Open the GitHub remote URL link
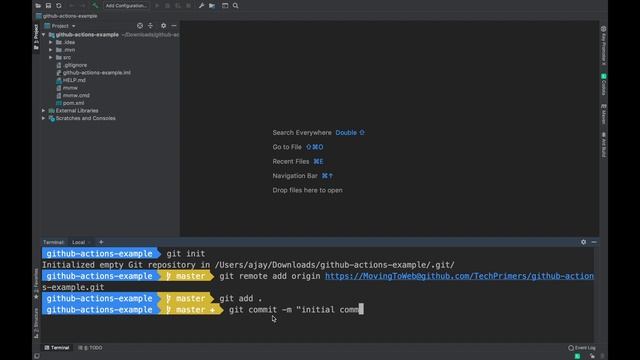Image resolution: width=640 pixels, height=360 pixels. (459, 276)
